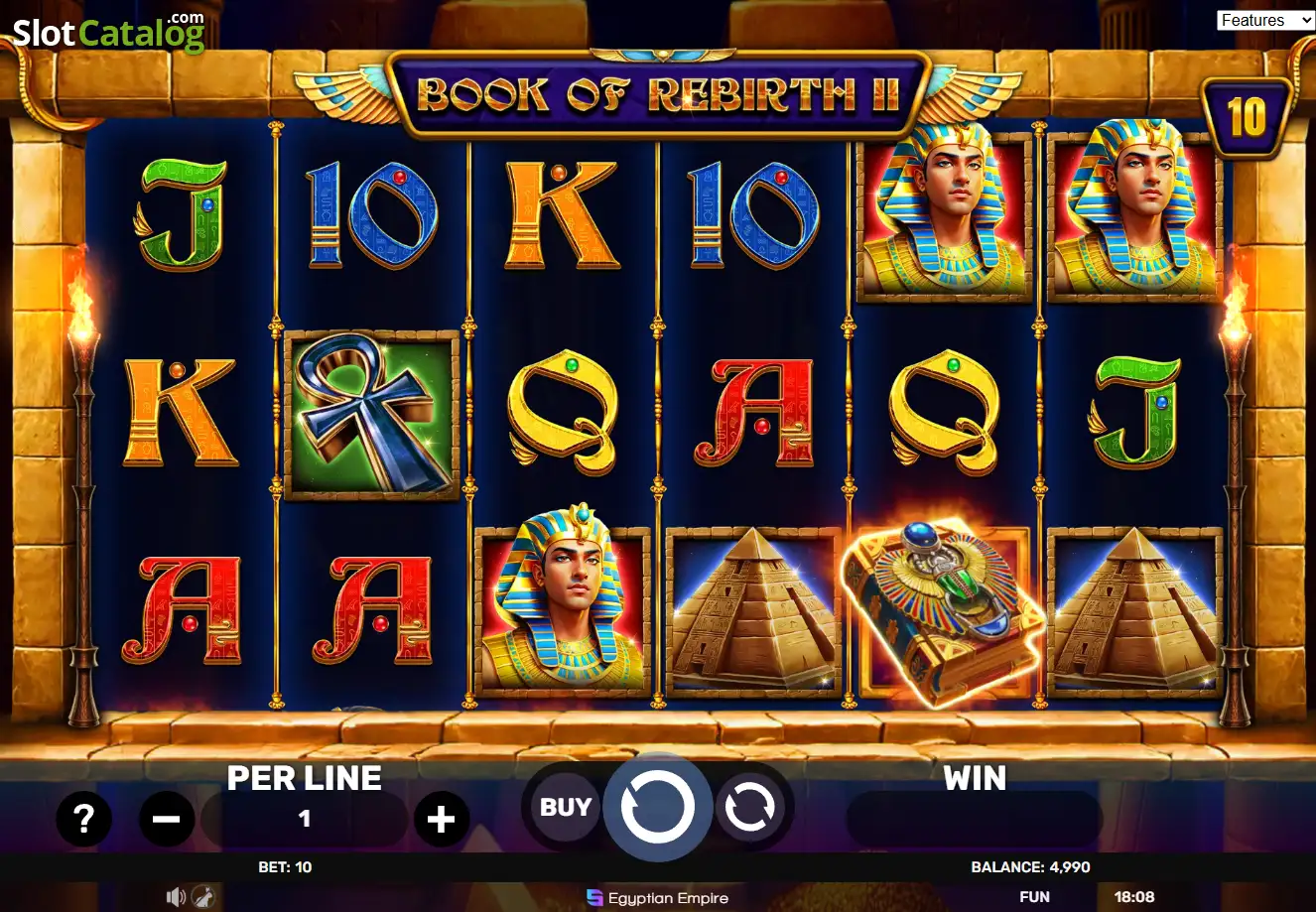Mute sound using the speaker icon

pyautogui.click(x=176, y=896)
